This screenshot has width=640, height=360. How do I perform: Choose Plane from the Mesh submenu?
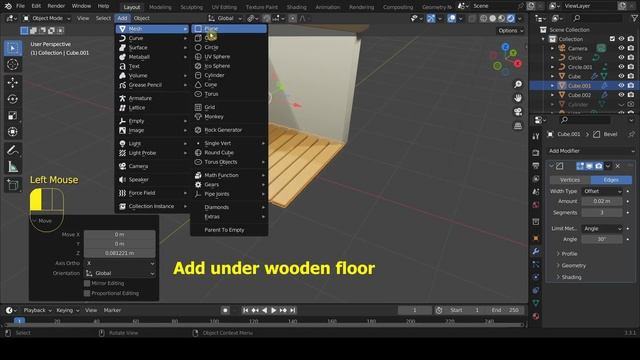point(229,29)
